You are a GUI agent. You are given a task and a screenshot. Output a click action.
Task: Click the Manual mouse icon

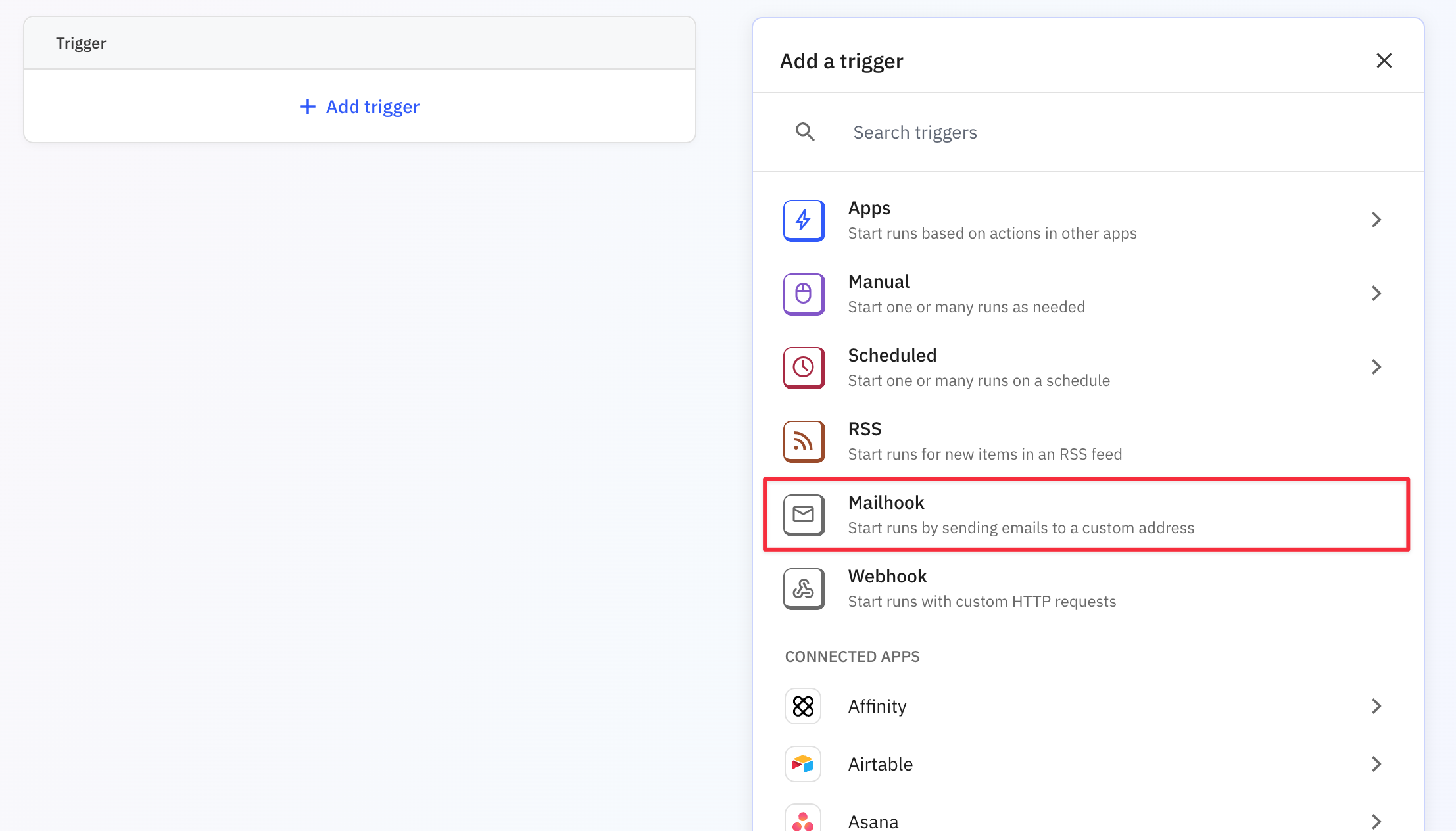pos(804,294)
